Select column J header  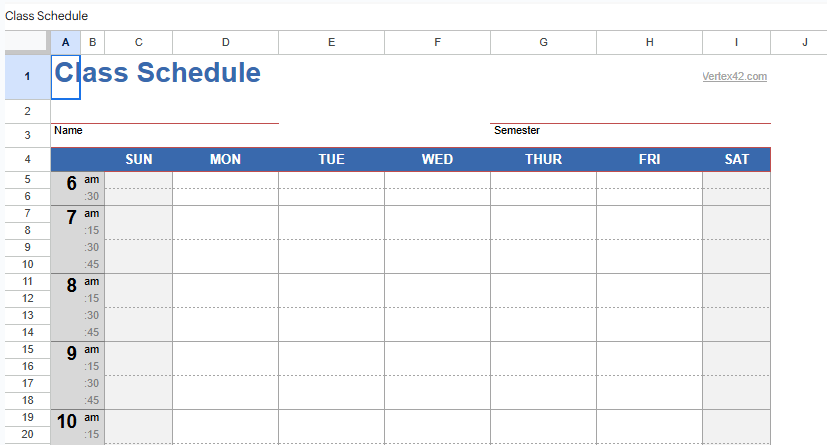804,42
